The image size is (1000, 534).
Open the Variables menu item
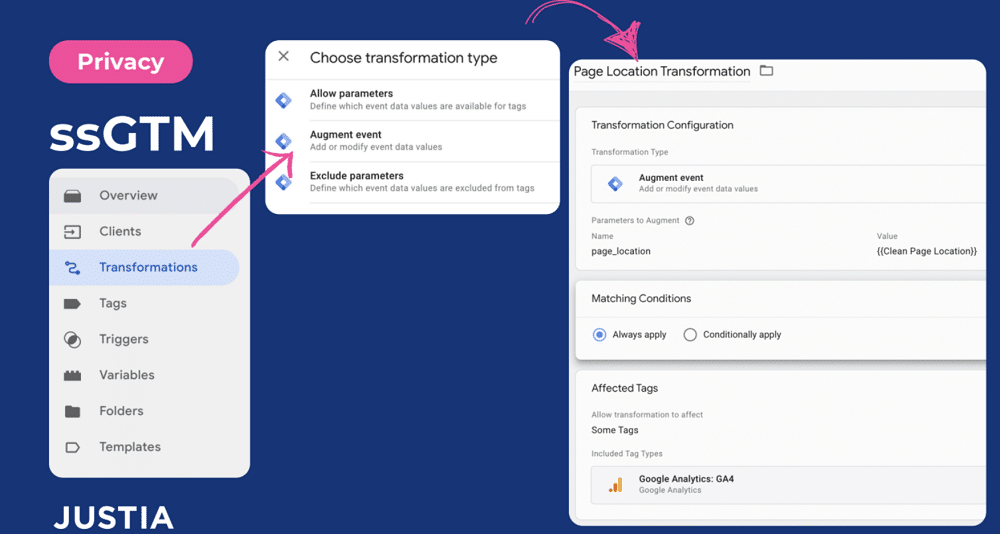click(144, 375)
